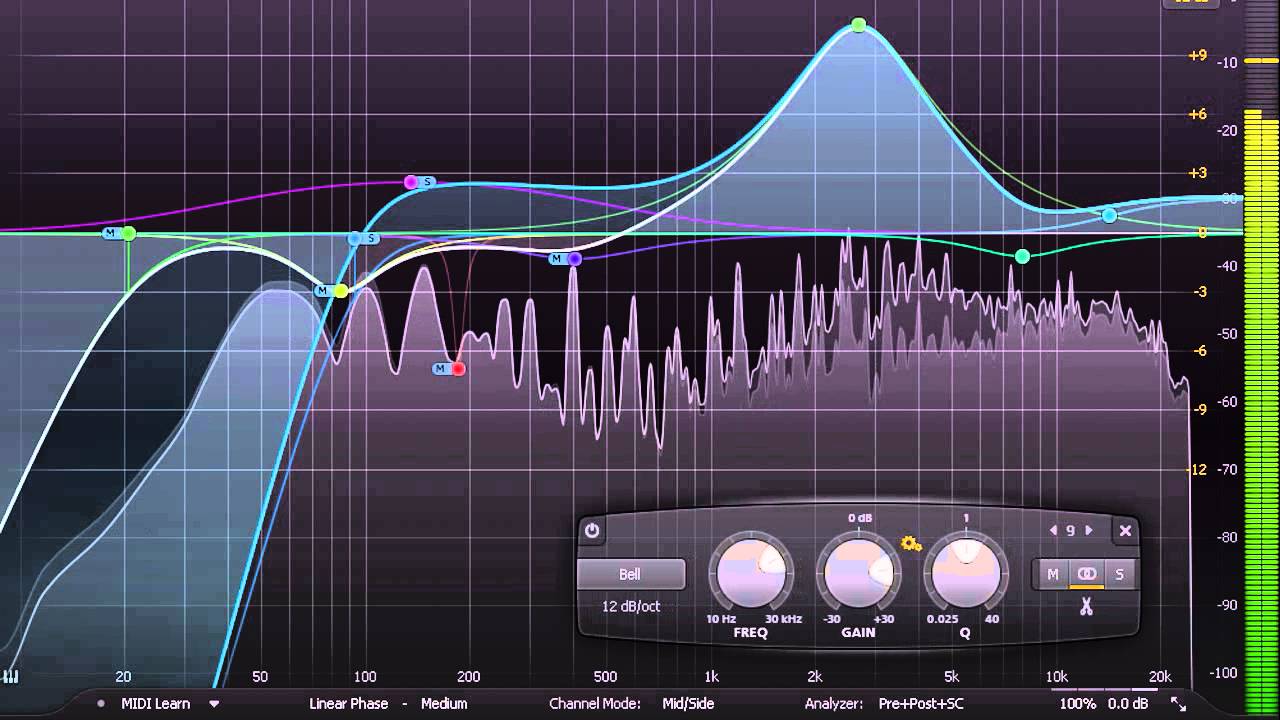Open the MIDI Learn dropdown arrow
The width and height of the screenshot is (1280, 720).
(214, 704)
